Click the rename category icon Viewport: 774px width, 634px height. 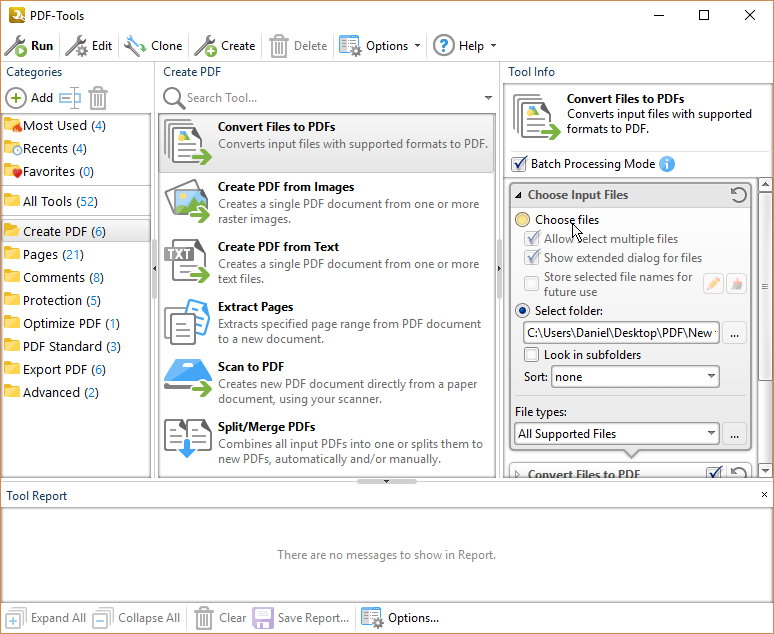click(x=70, y=98)
